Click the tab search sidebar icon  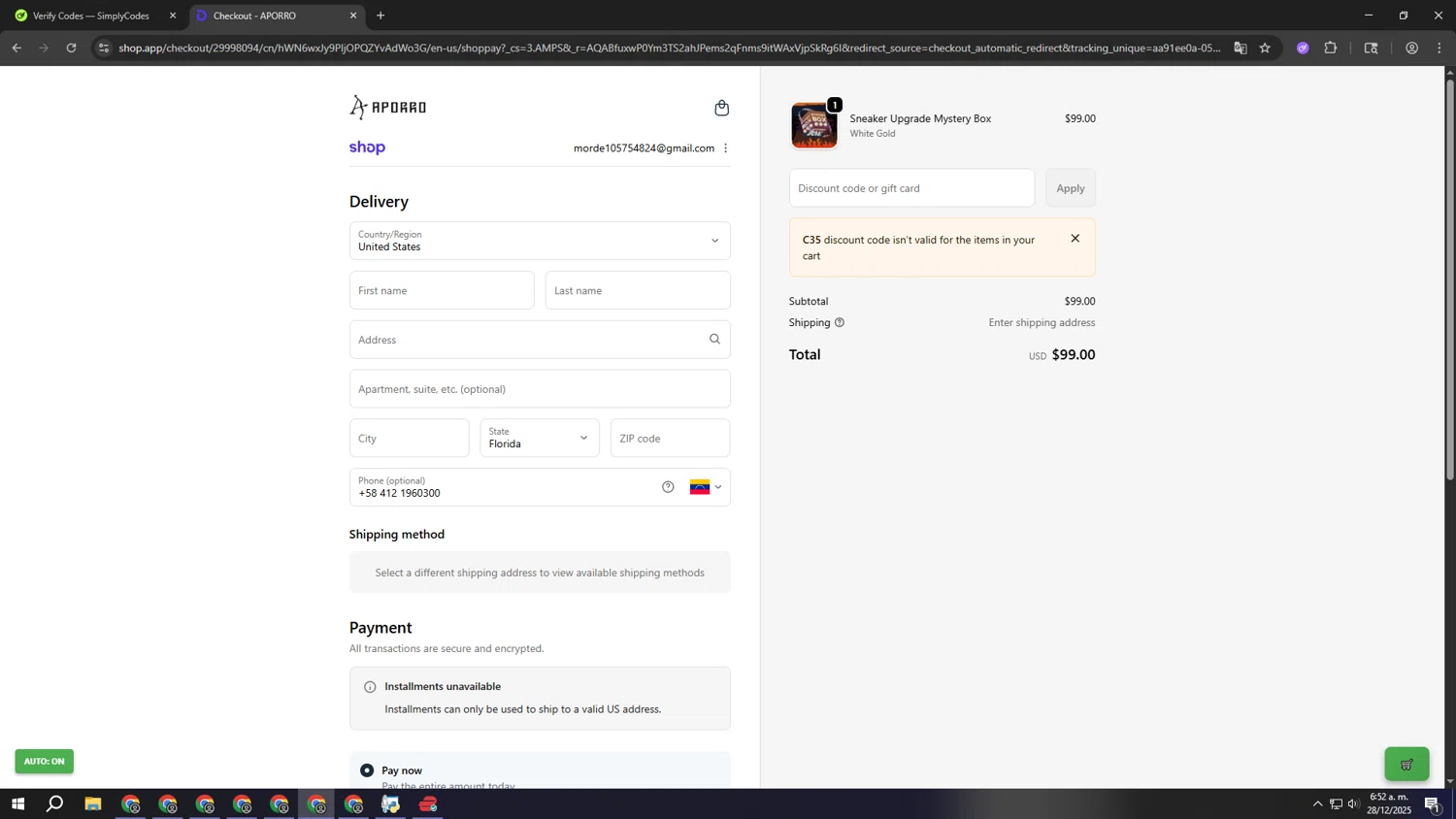1371,48
